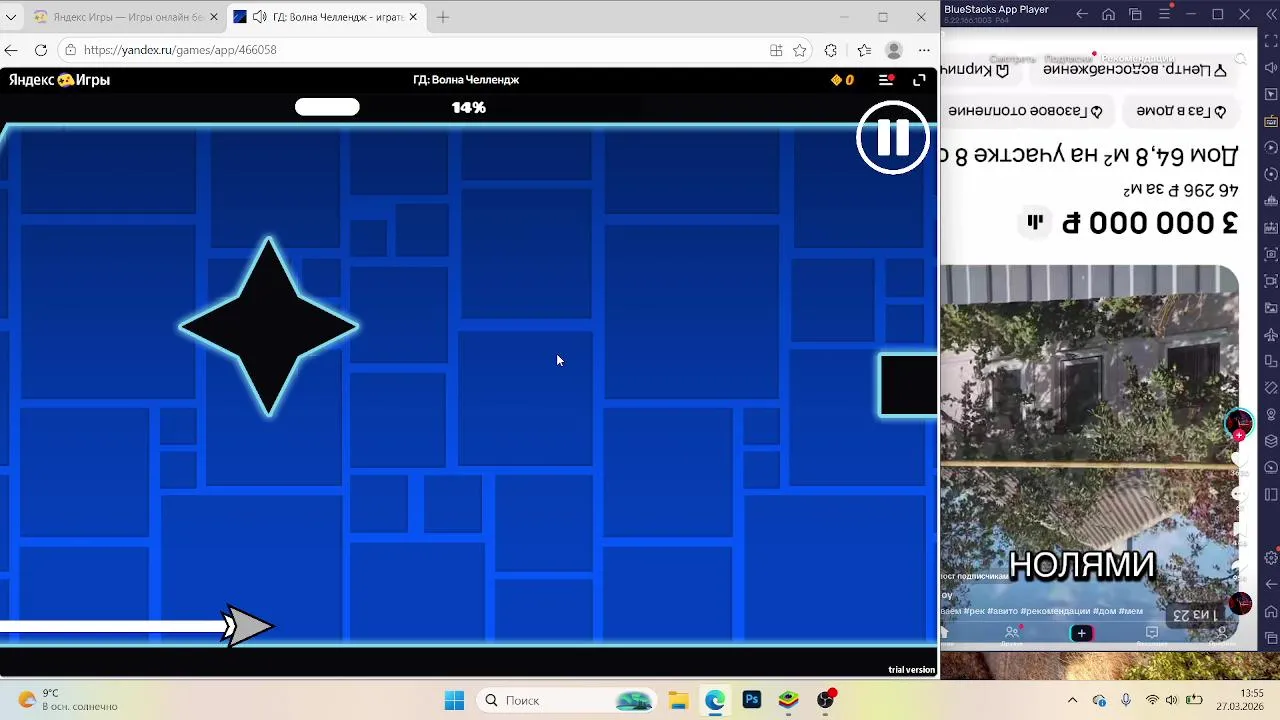Image resolution: width=1280 pixels, height=720 pixels.
Task: Open the weather widget 9°C
Action: pos(68,700)
